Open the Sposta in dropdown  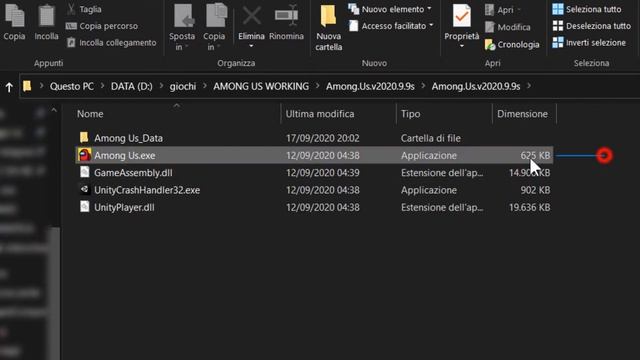click(182, 41)
